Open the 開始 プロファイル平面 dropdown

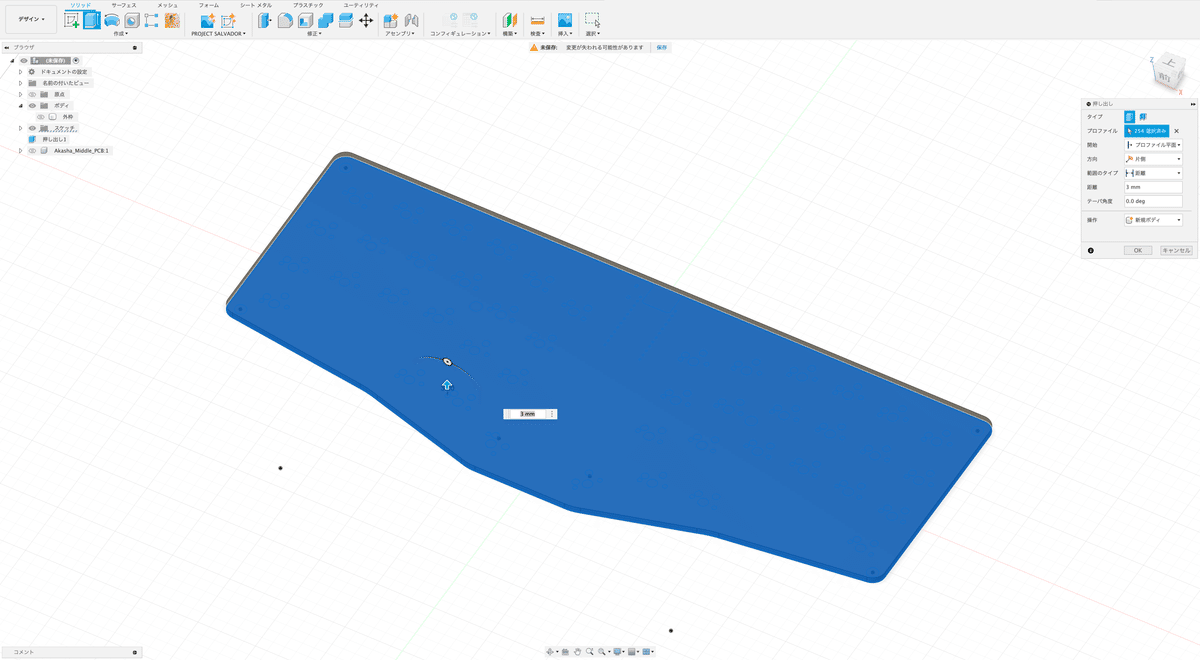click(x=1154, y=145)
